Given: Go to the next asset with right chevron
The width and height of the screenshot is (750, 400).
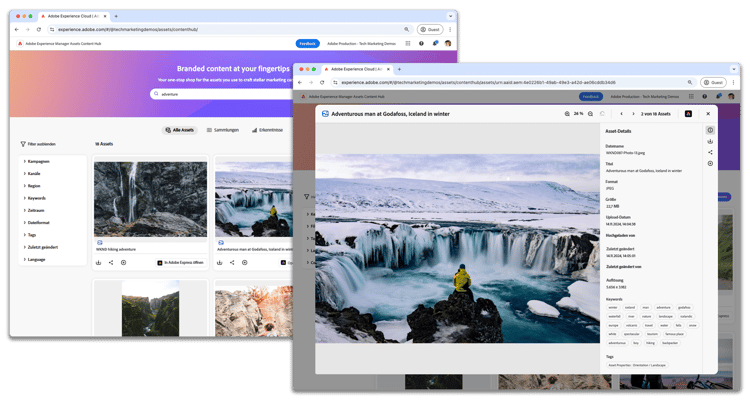Looking at the screenshot, I should (633, 114).
